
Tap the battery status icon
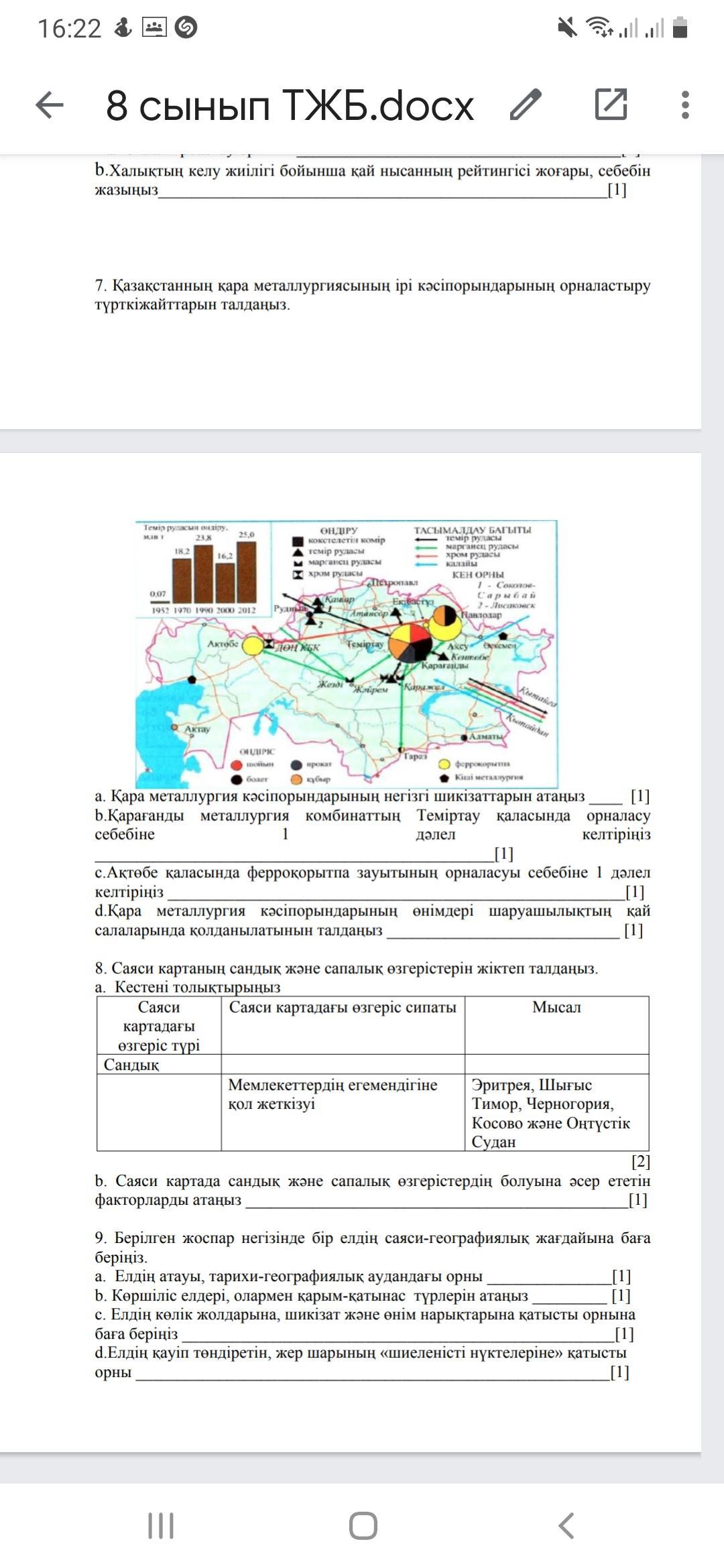[x=680, y=27]
